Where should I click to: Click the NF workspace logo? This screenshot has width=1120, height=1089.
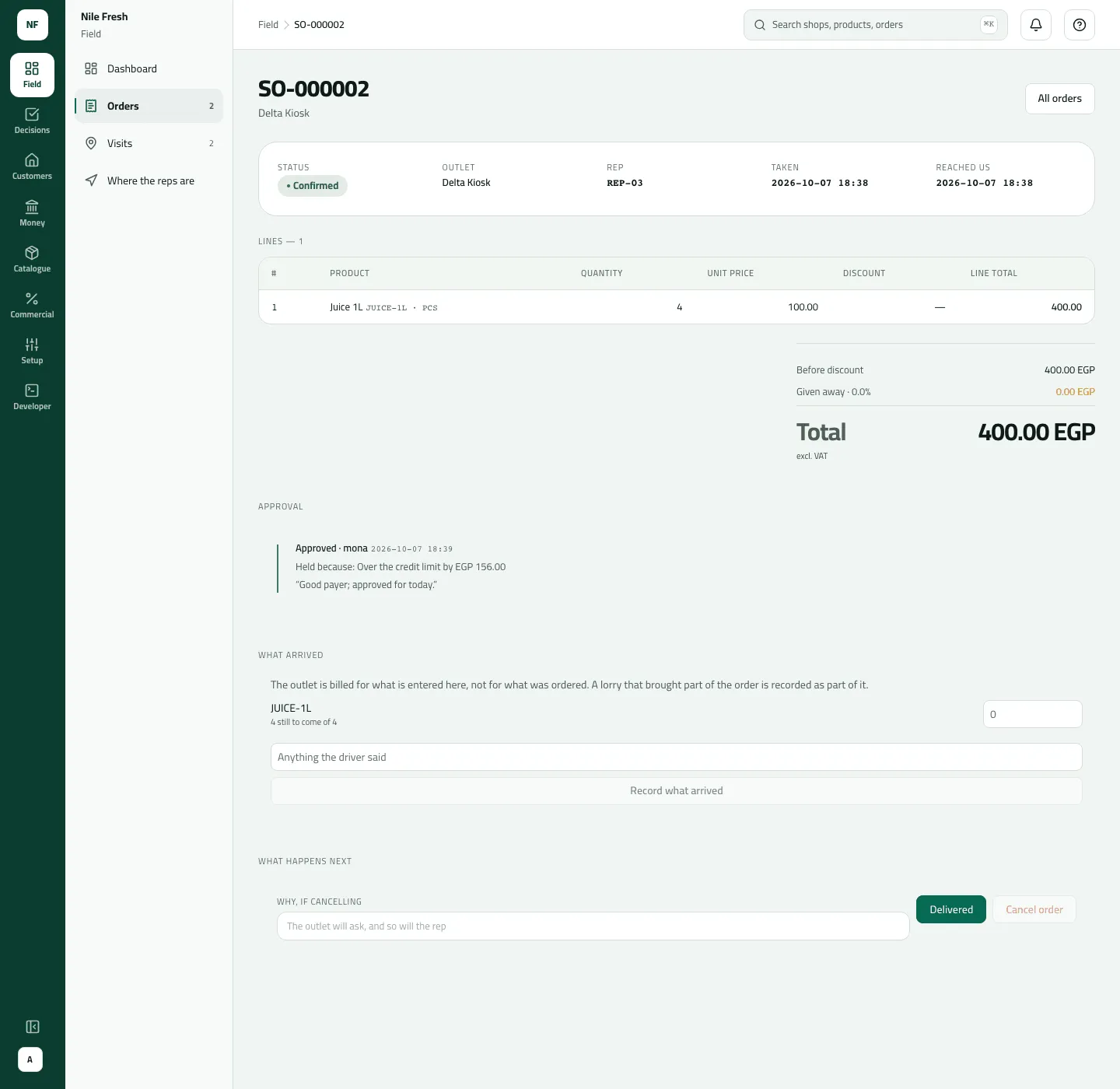[33, 25]
